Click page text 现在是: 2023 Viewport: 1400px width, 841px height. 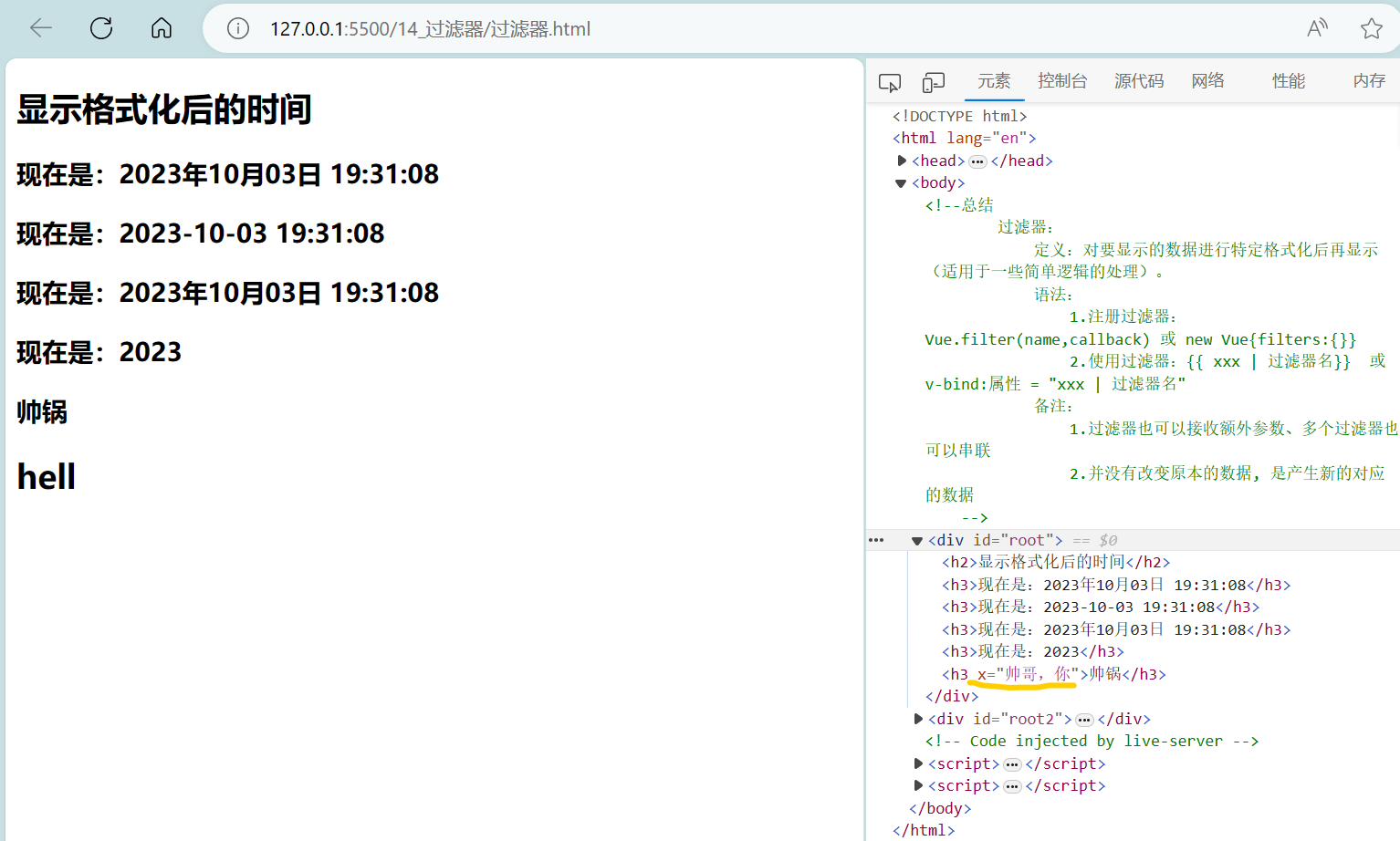click(x=99, y=352)
